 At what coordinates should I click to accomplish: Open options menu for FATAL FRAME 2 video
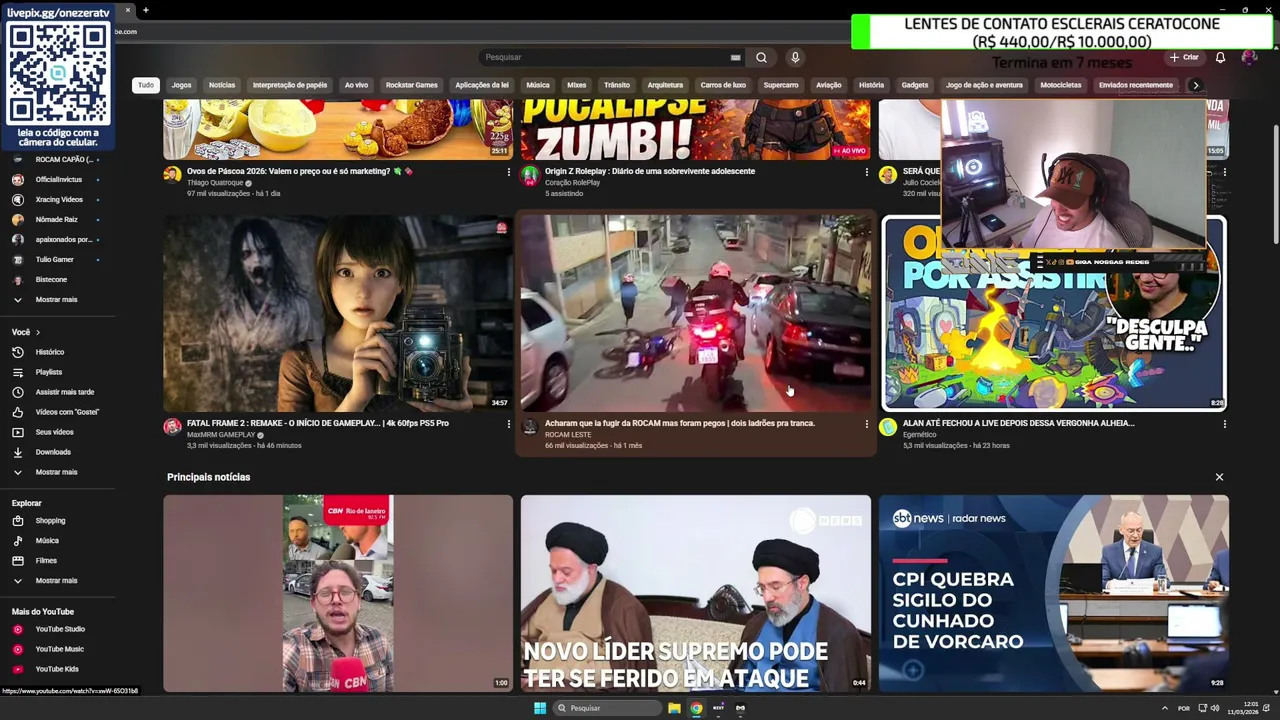click(508, 424)
